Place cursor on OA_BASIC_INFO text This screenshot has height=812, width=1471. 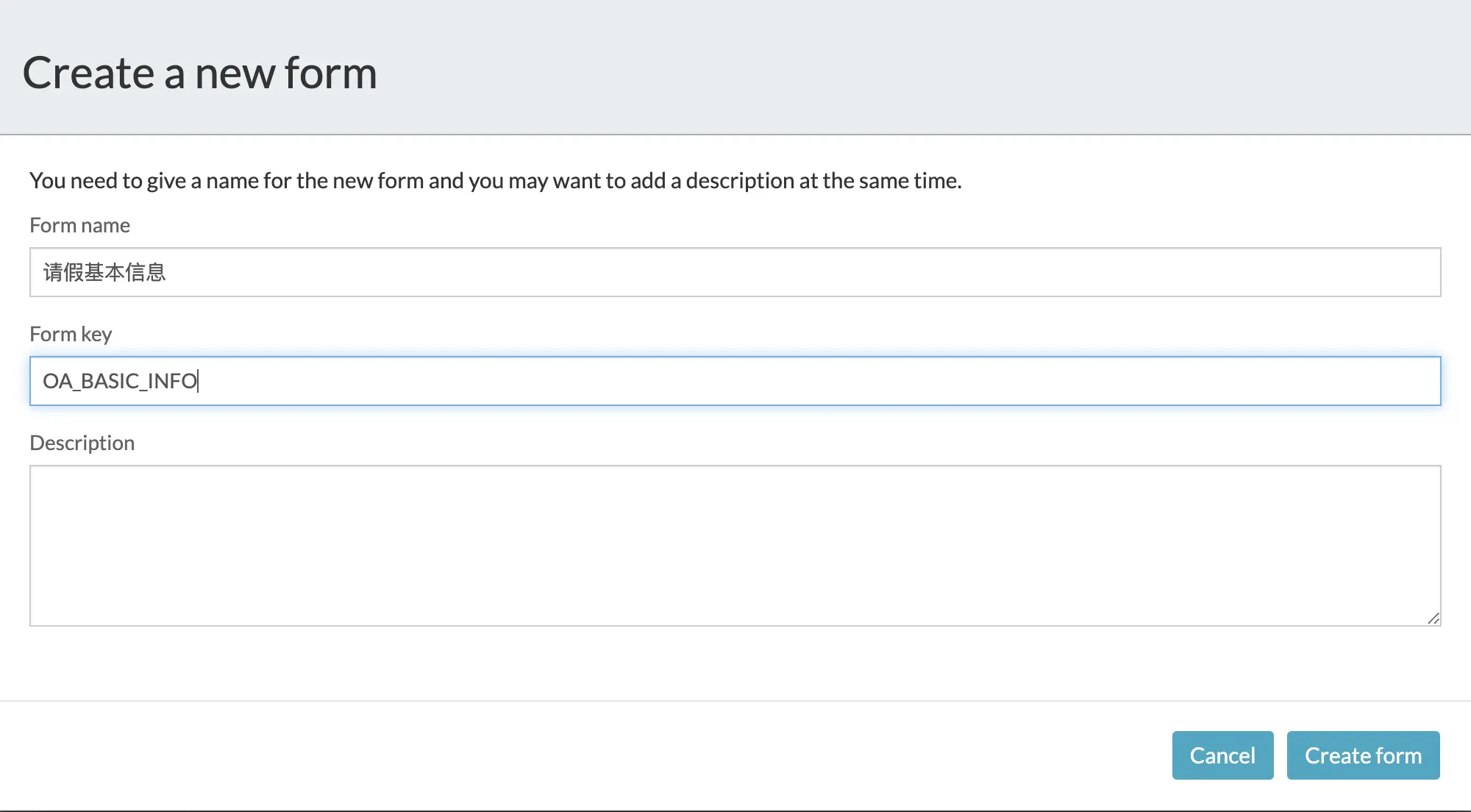(120, 381)
